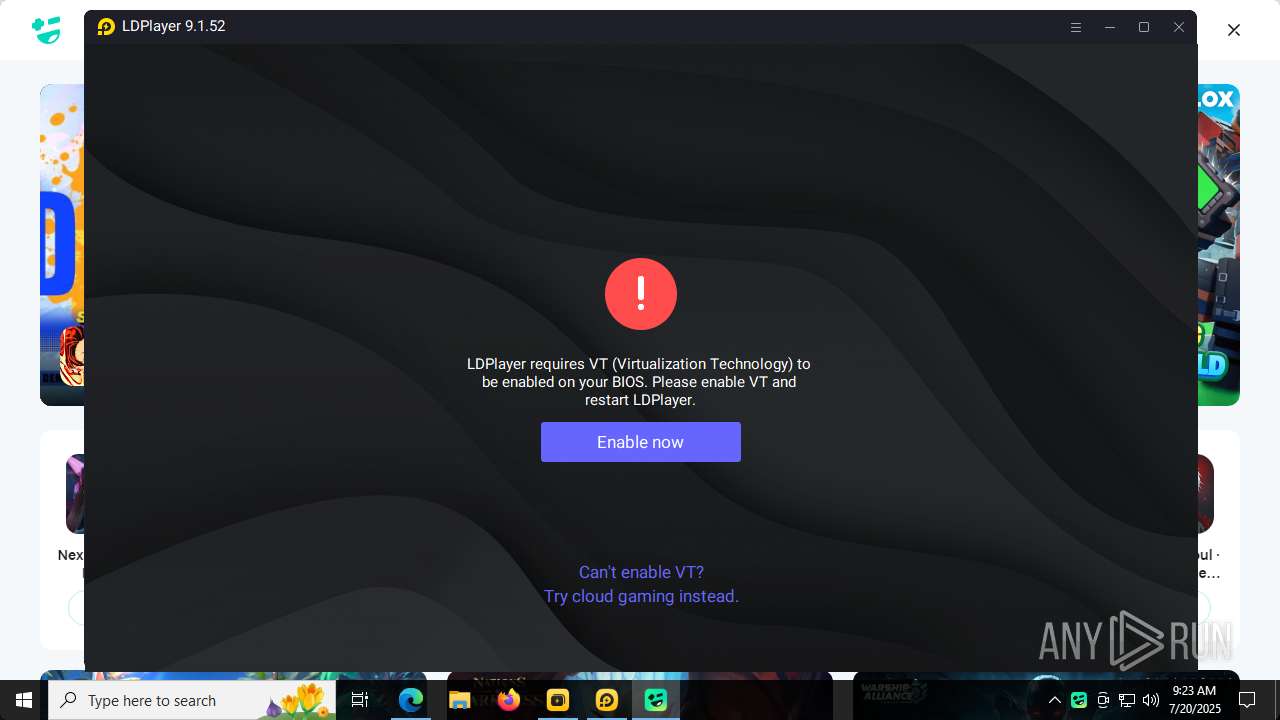Open the Windows Start menu
This screenshot has height=720, width=1280.
click(24, 700)
